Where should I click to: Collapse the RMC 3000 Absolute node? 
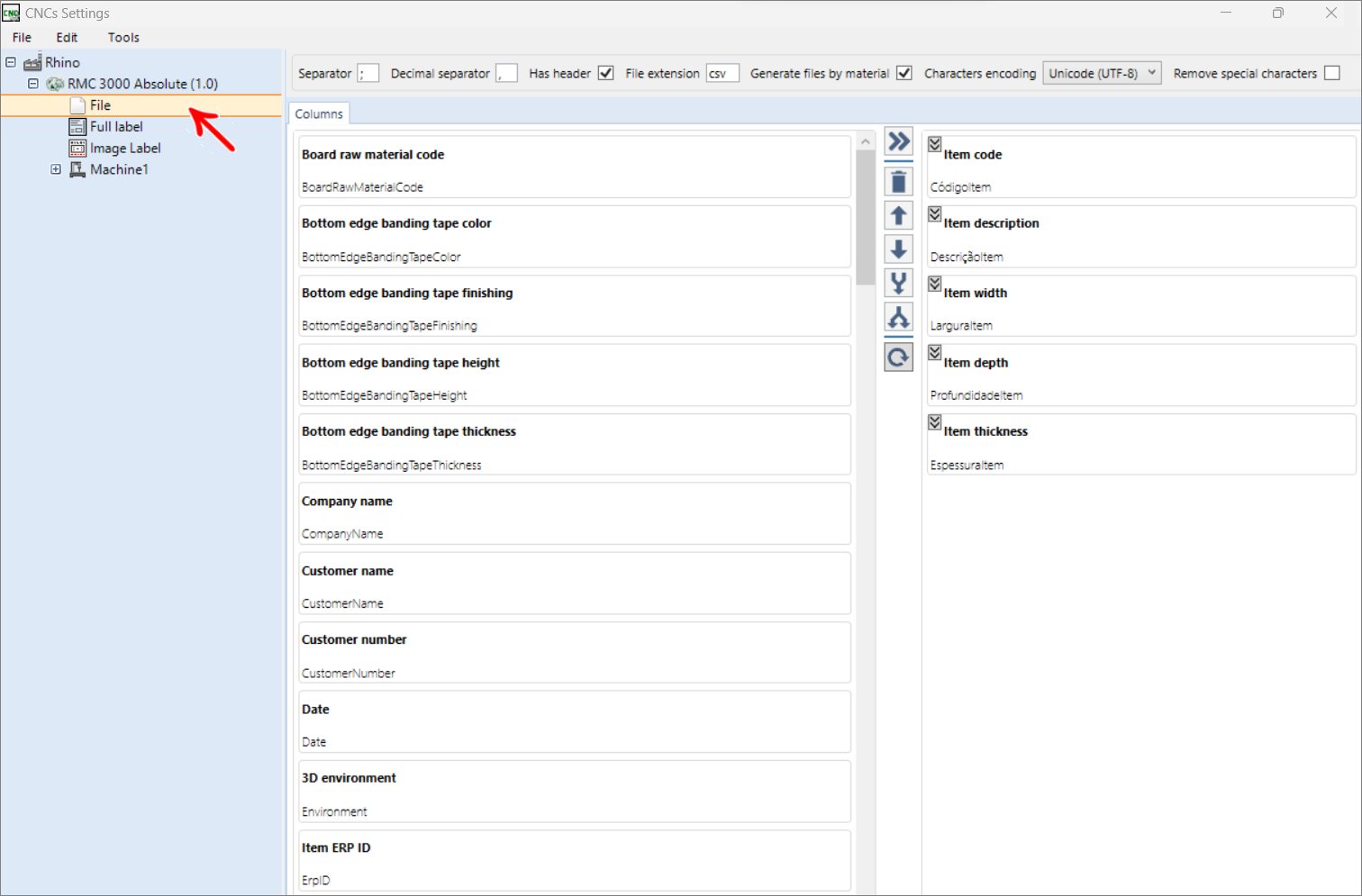click(33, 84)
